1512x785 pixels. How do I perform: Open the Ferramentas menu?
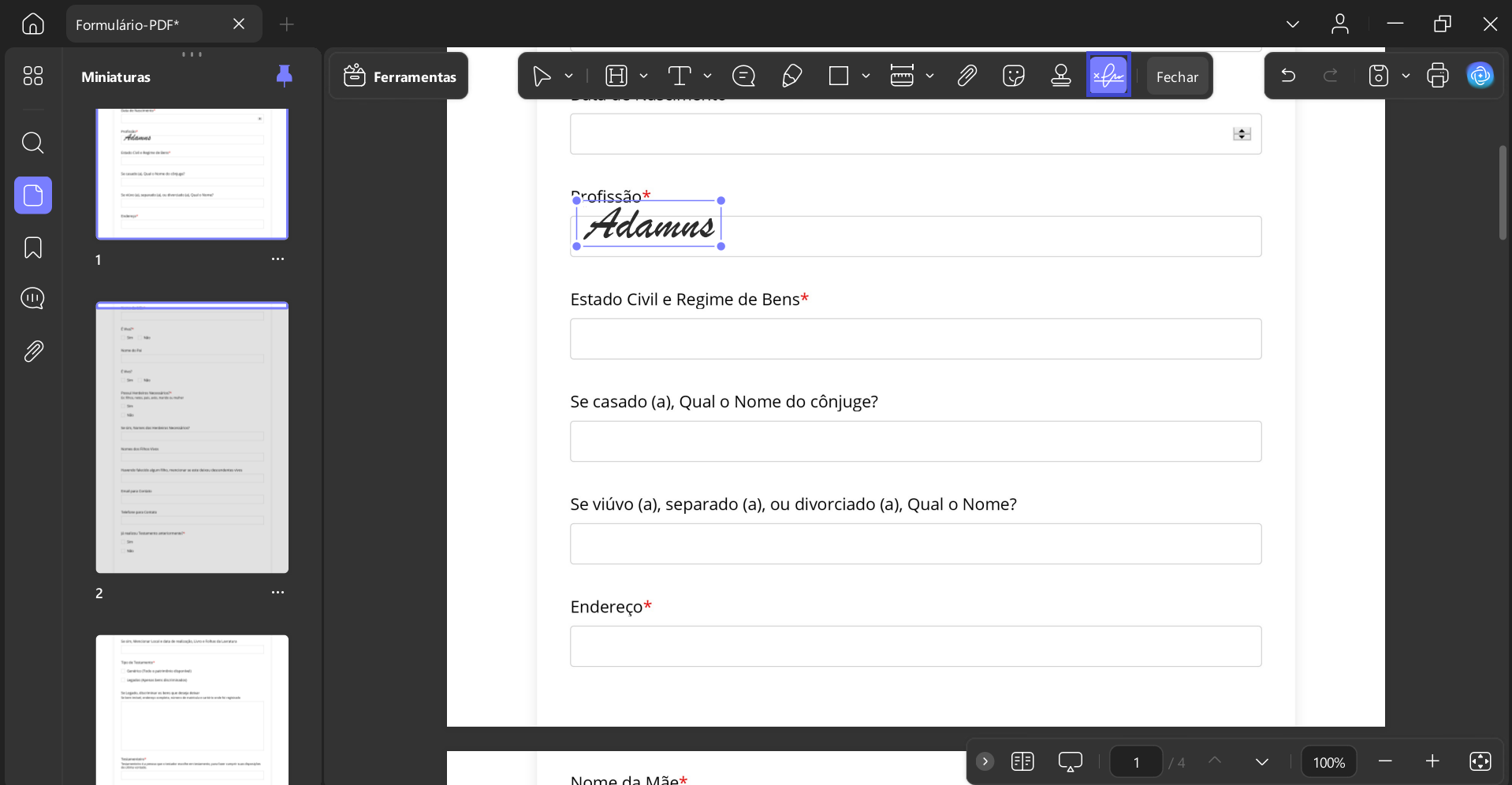pos(399,76)
